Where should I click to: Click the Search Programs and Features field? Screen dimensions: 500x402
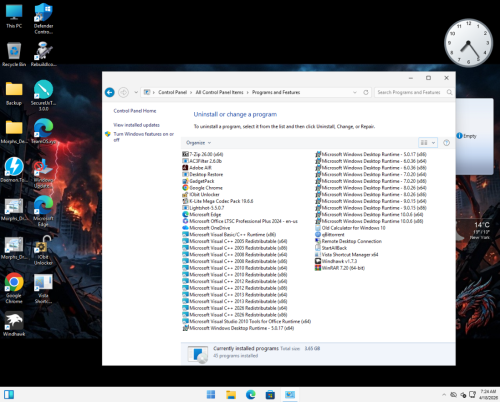(410, 92)
